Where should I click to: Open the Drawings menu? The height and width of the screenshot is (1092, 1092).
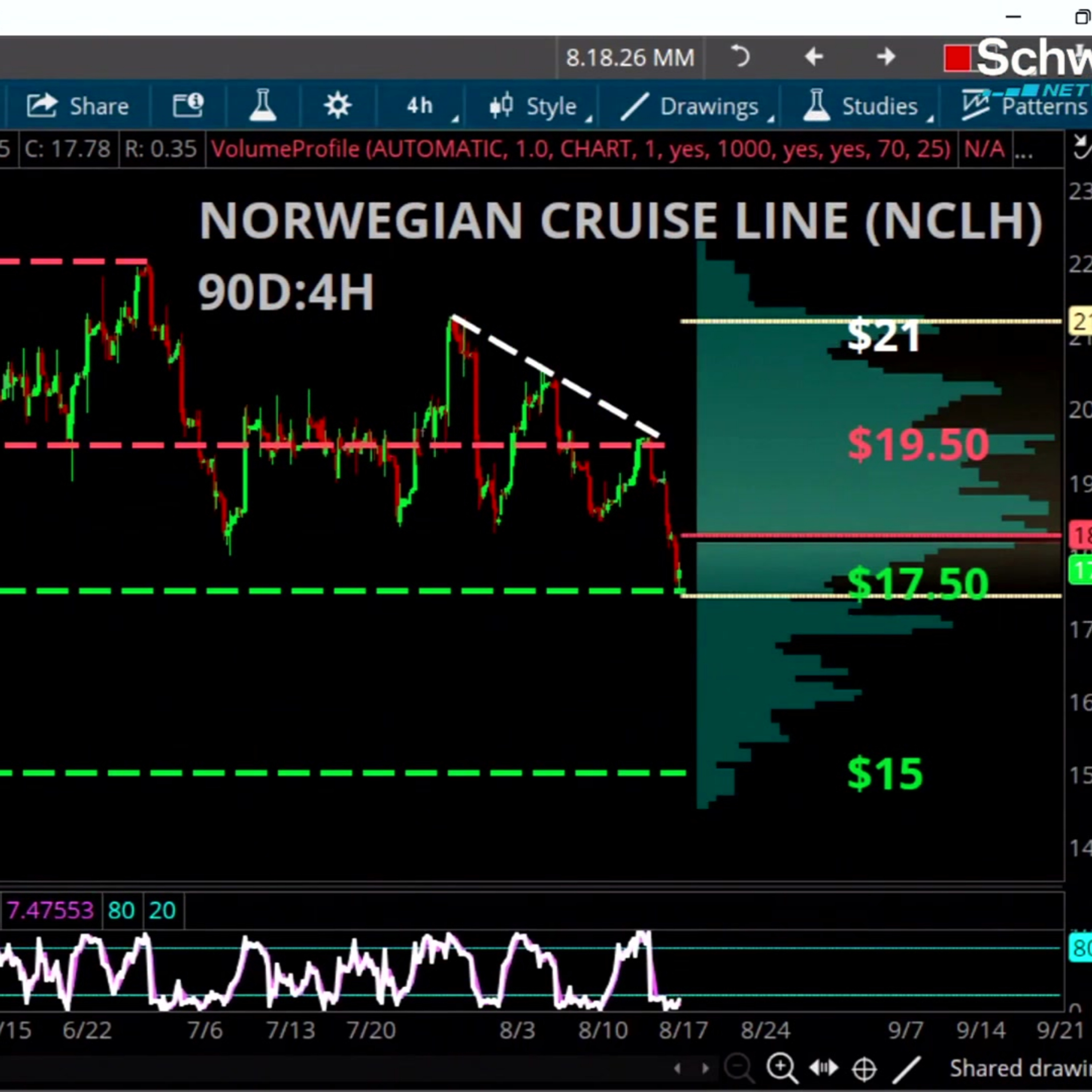(690, 106)
